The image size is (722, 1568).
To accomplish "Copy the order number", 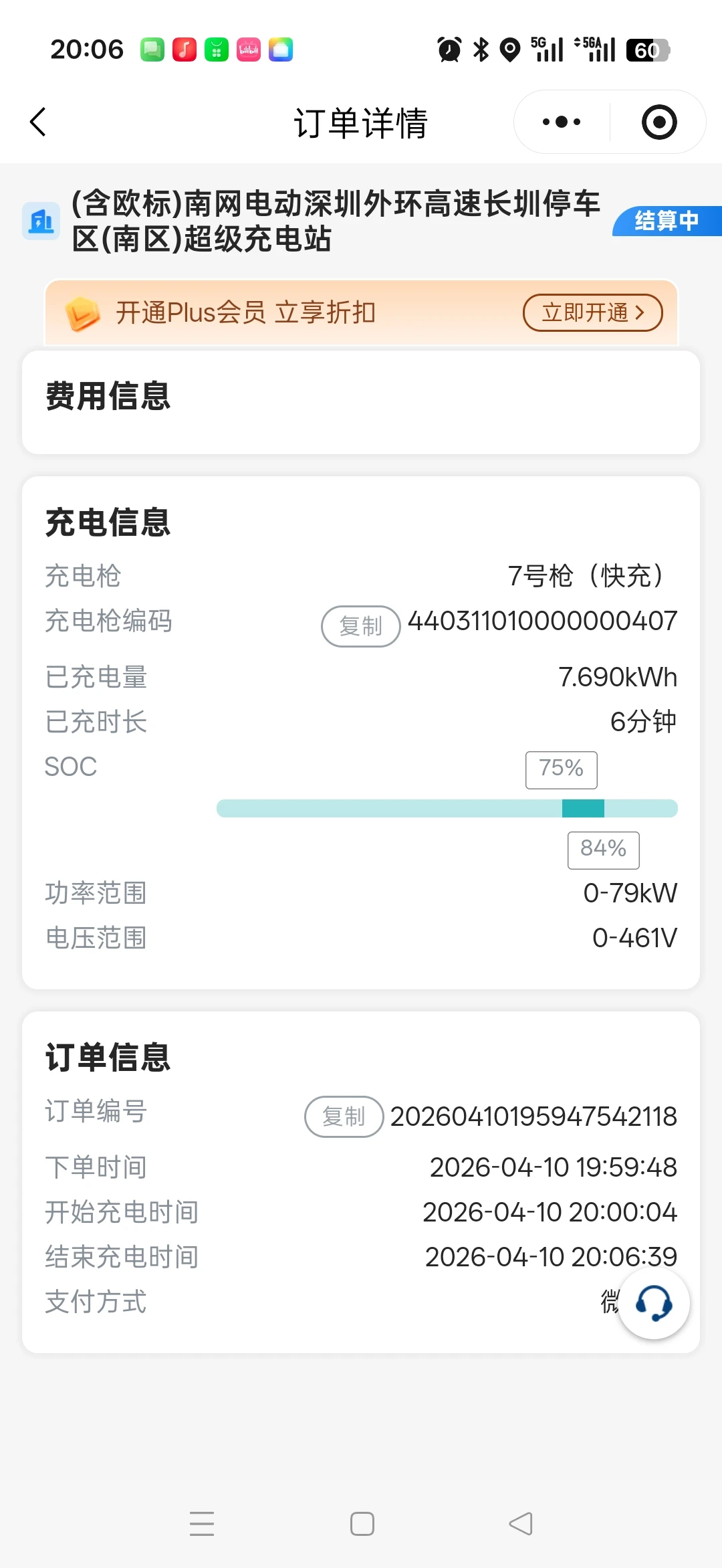I will 344,1116.
